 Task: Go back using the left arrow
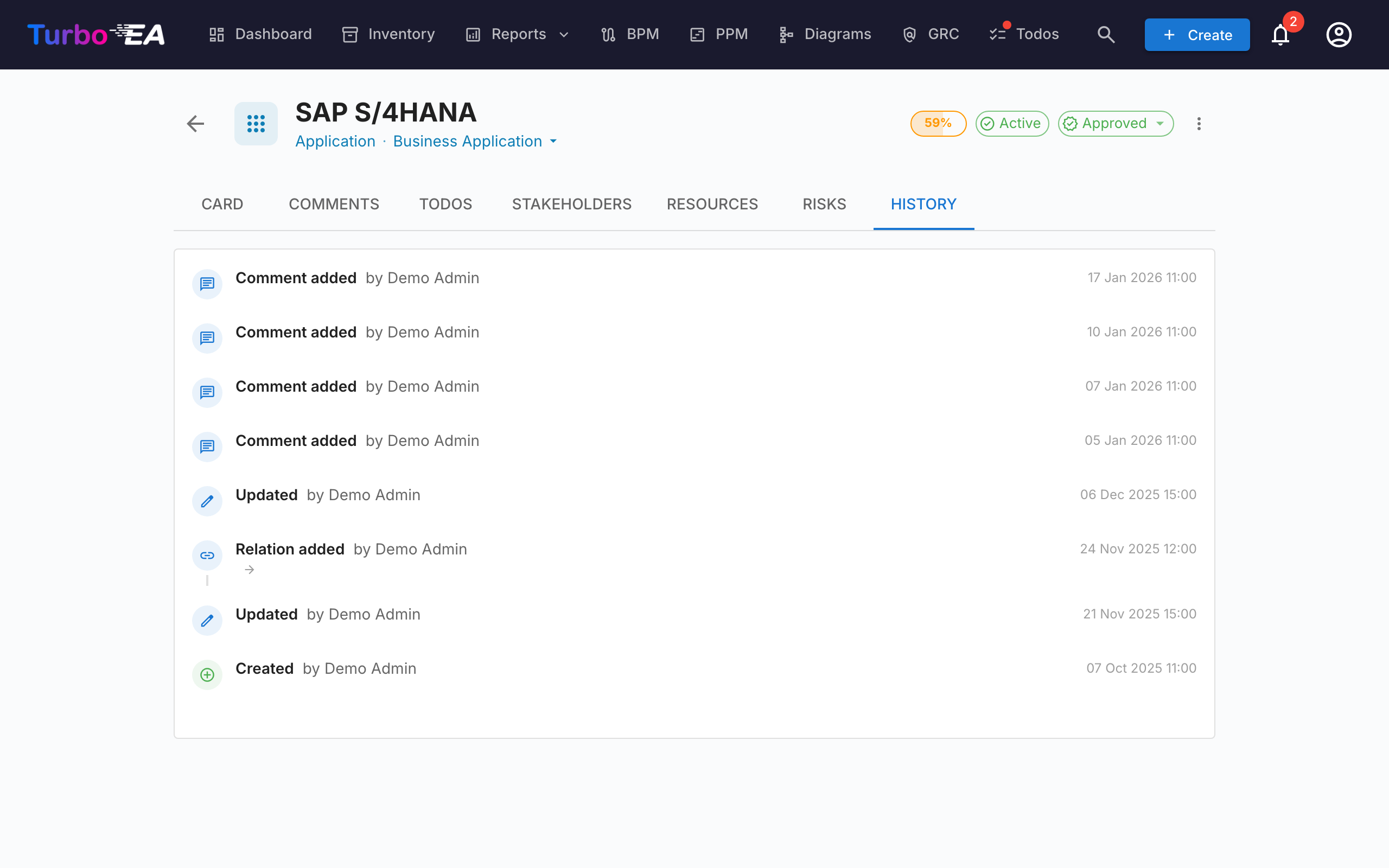click(196, 124)
